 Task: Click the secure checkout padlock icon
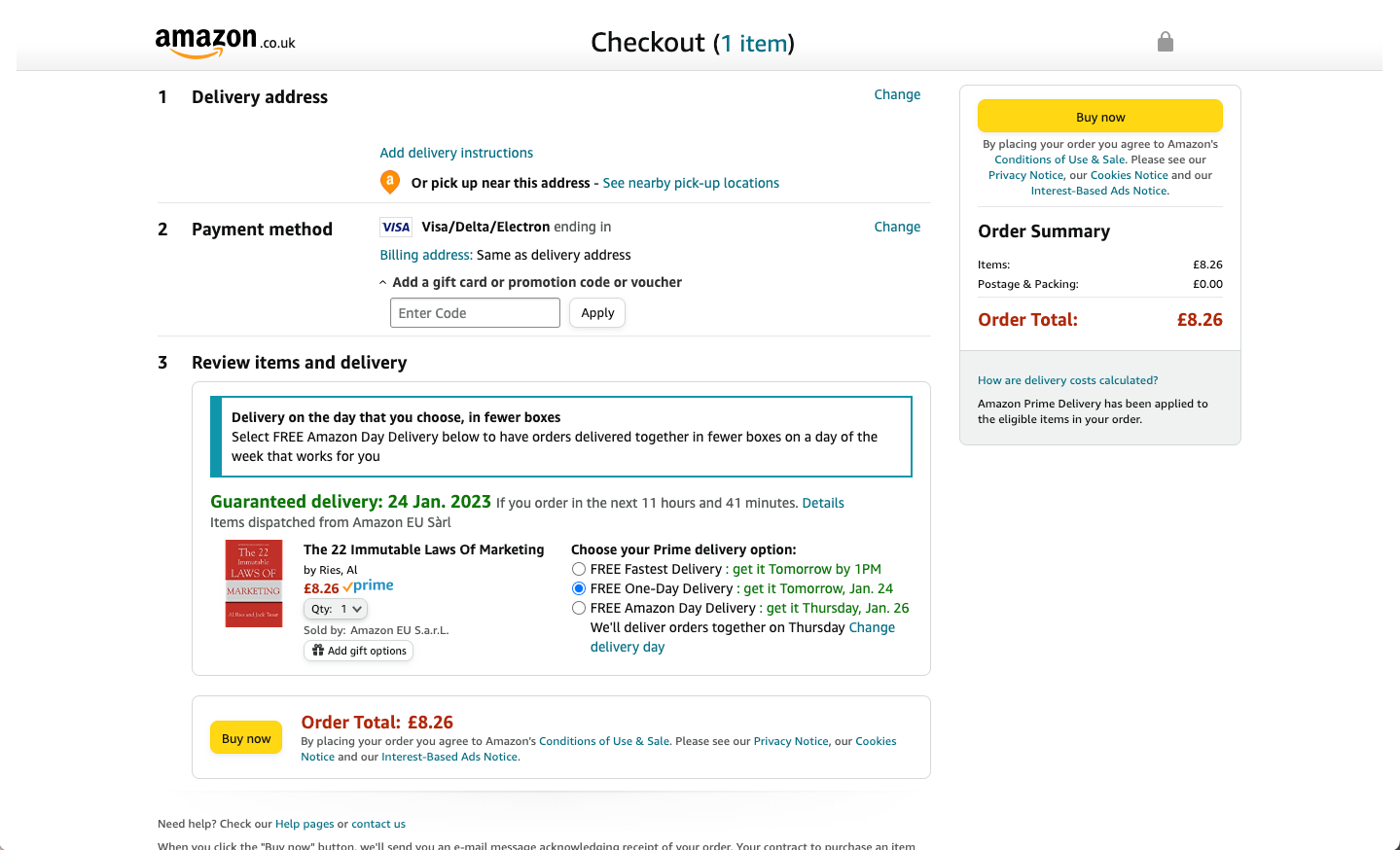1166,42
